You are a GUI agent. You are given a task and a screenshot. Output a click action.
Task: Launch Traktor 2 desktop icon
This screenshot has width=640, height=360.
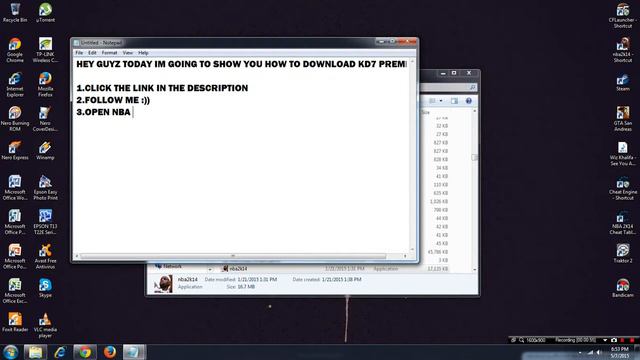click(623, 253)
